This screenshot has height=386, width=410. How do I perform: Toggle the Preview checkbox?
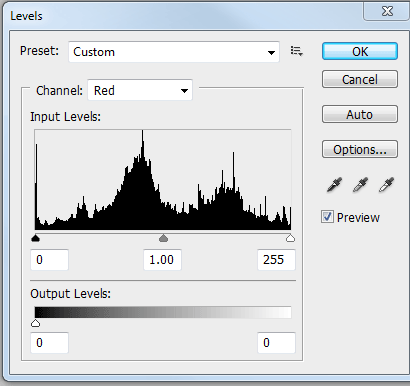pos(327,217)
